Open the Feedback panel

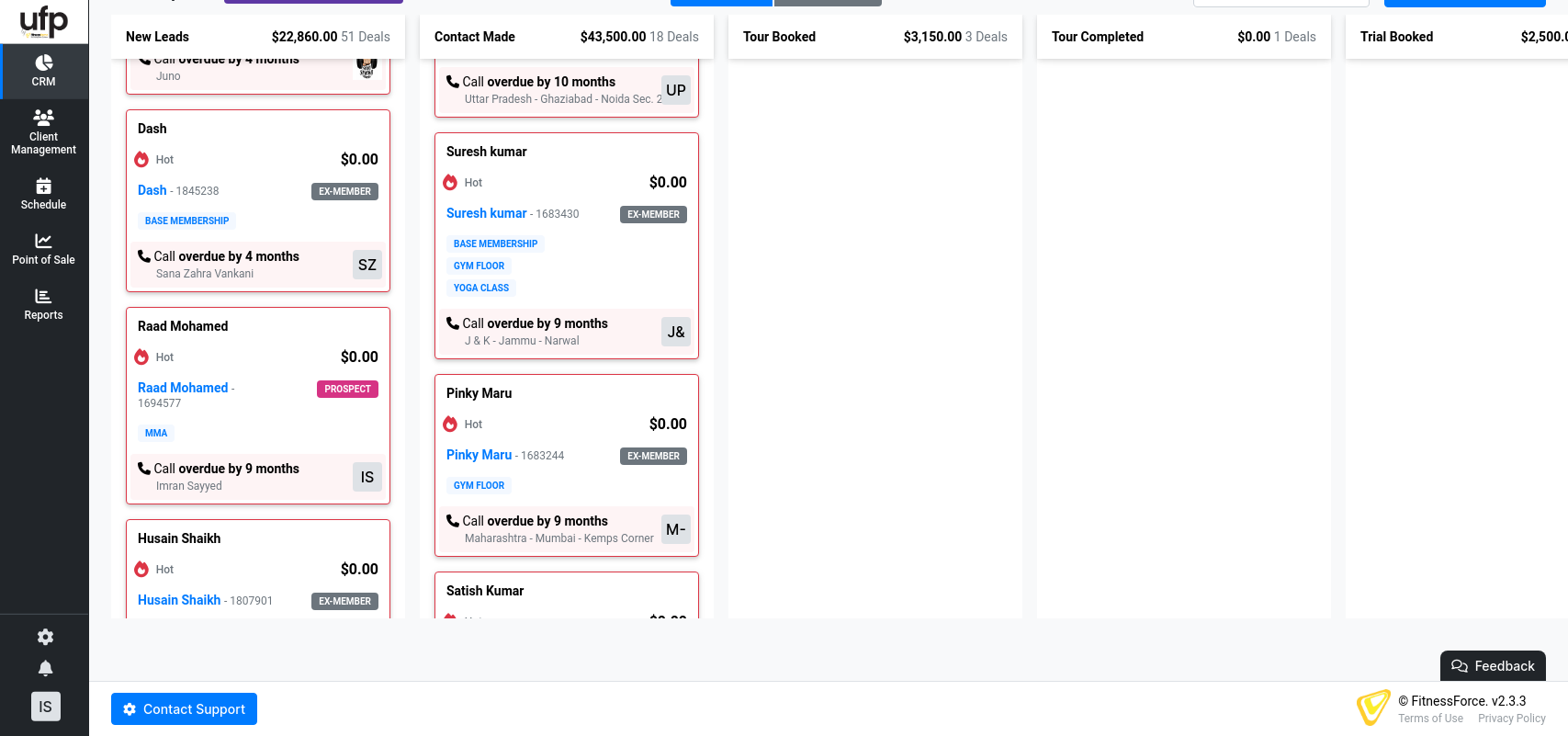(x=1493, y=666)
